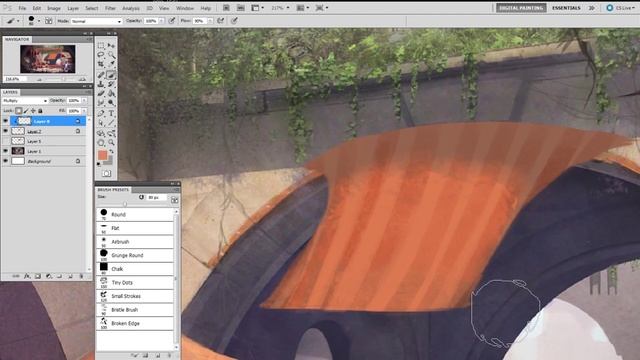Hide the Background layer
This screenshot has height=360, width=640.
[6, 161]
